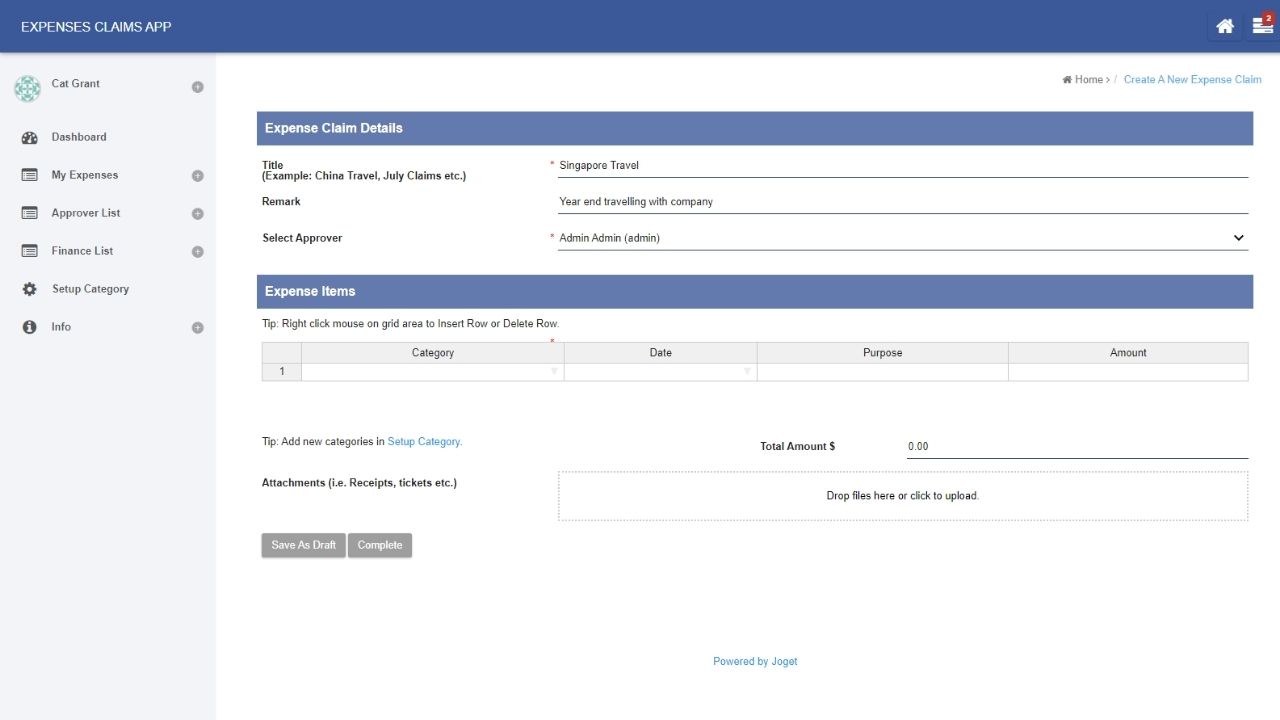This screenshot has width=1280, height=720.
Task: Click the My Expenses list icon
Action: [29, 175]
